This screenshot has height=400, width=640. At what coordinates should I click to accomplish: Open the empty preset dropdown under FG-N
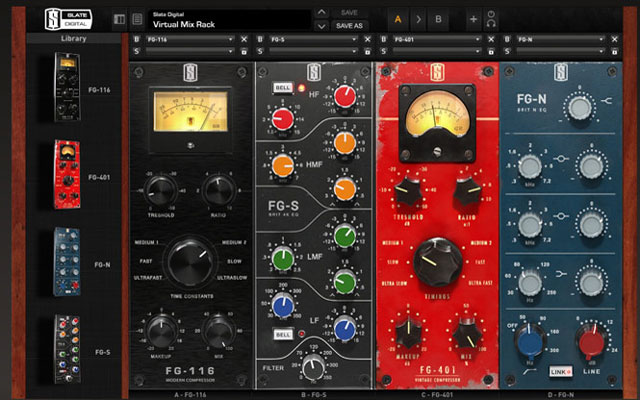coord(560,51)
